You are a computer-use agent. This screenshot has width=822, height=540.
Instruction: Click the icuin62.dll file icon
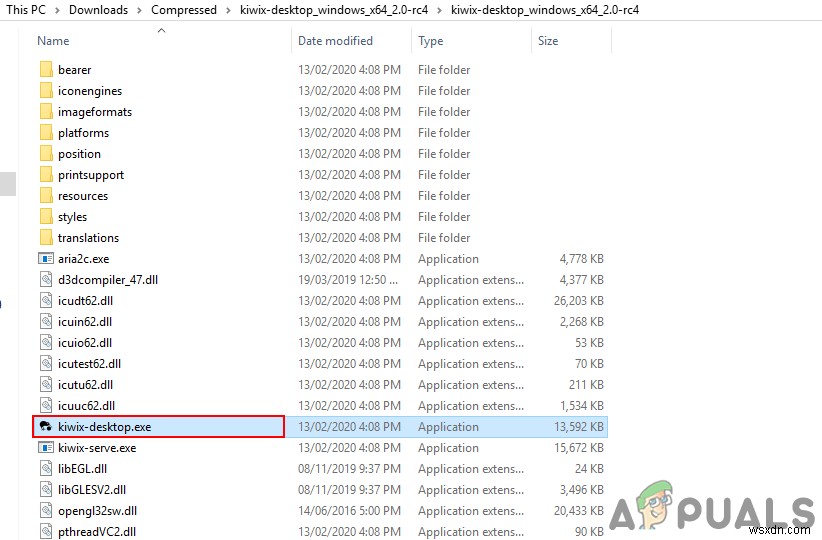[x=46, y=321]
